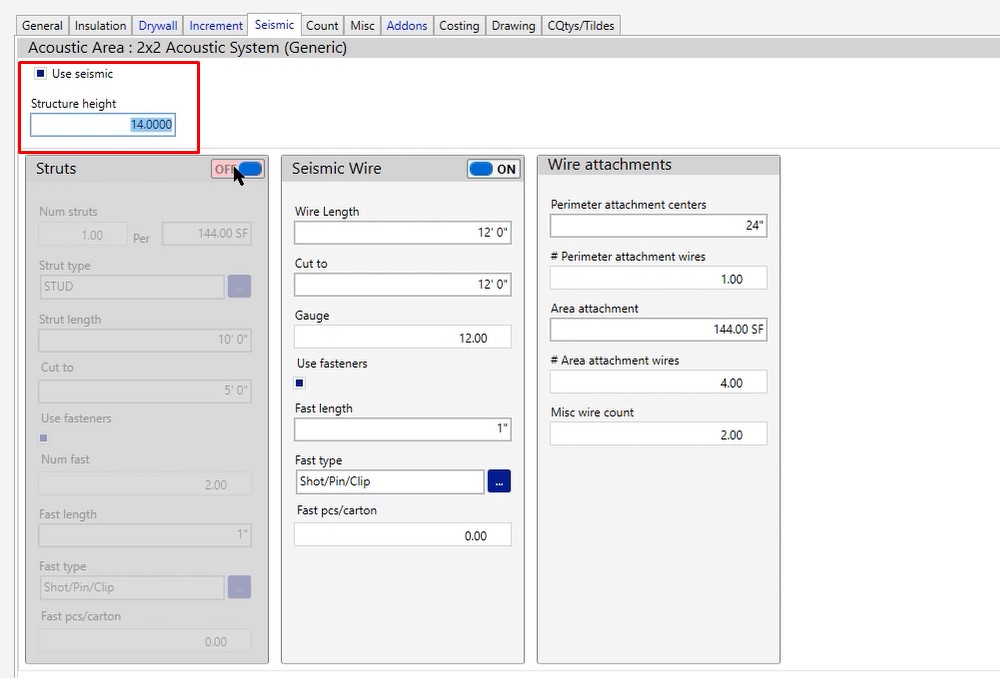Click Strut type browse button
Viewport: 1000px width, 678px height.
(239, 286)
